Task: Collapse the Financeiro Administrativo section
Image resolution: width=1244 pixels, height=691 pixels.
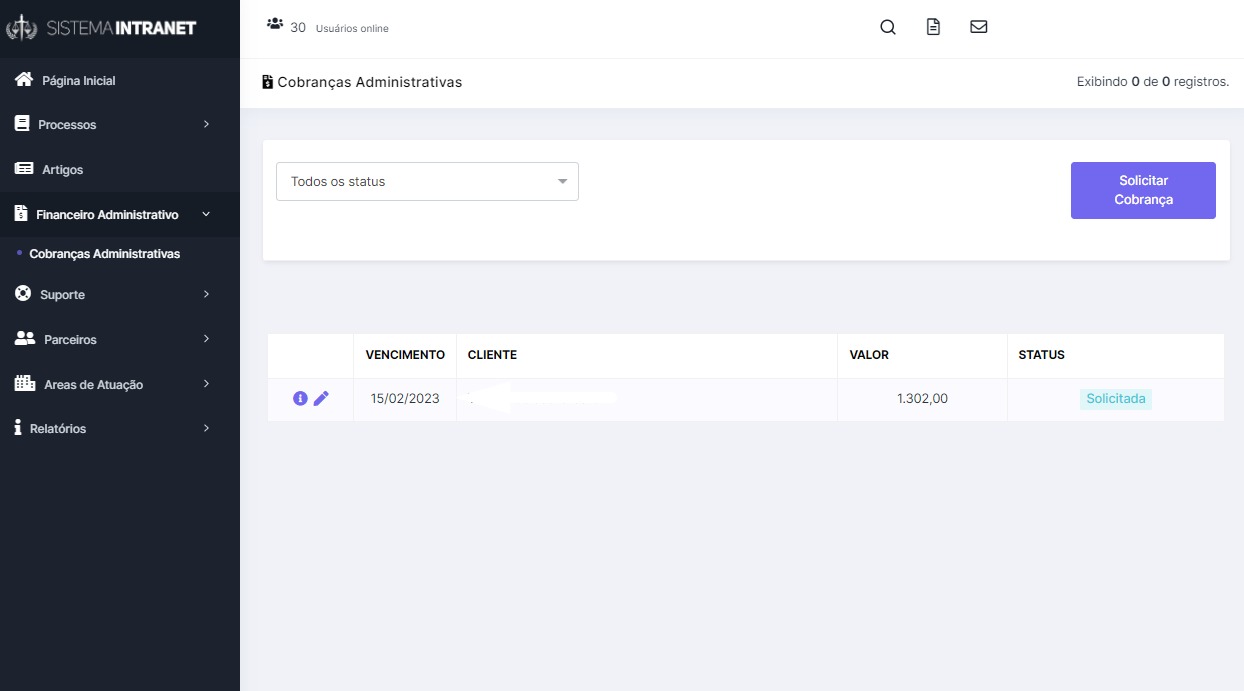Action: click(206, 214)
